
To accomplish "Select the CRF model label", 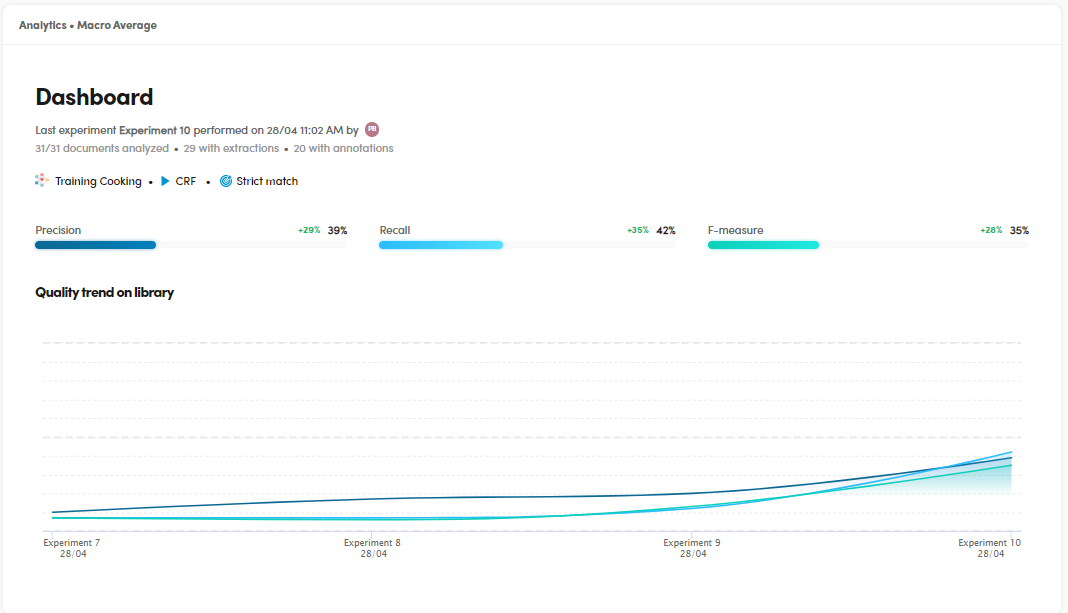I will 186,181.
